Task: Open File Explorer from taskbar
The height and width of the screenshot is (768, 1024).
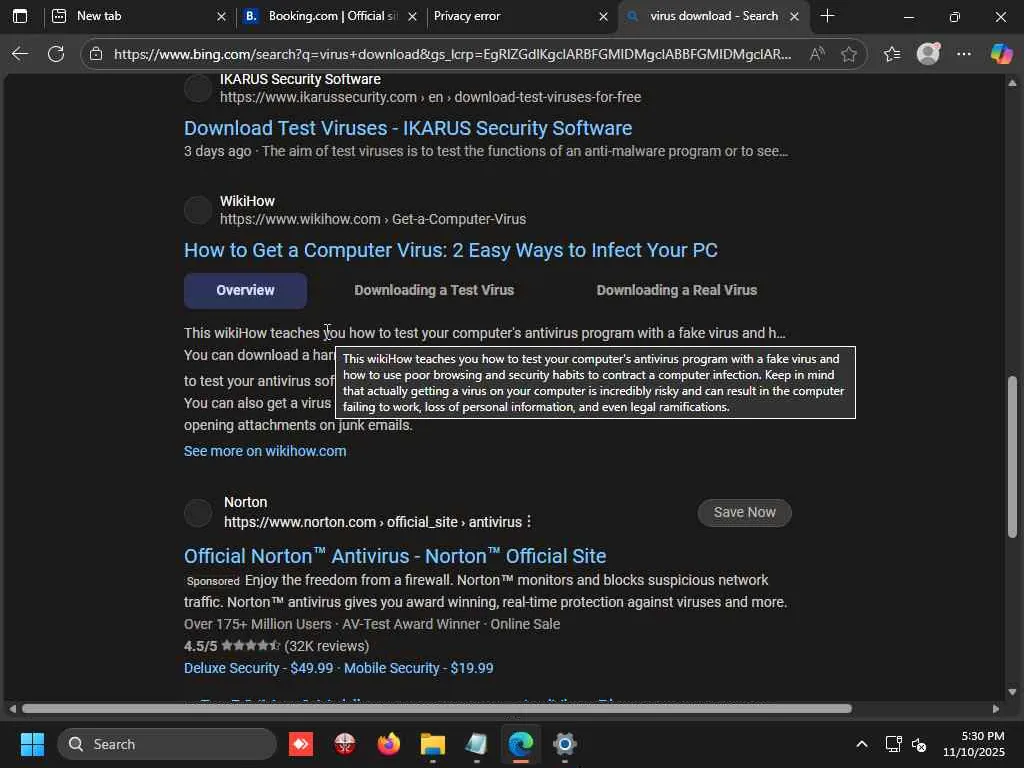Action: pyautogui.click(x=432, y=744)
